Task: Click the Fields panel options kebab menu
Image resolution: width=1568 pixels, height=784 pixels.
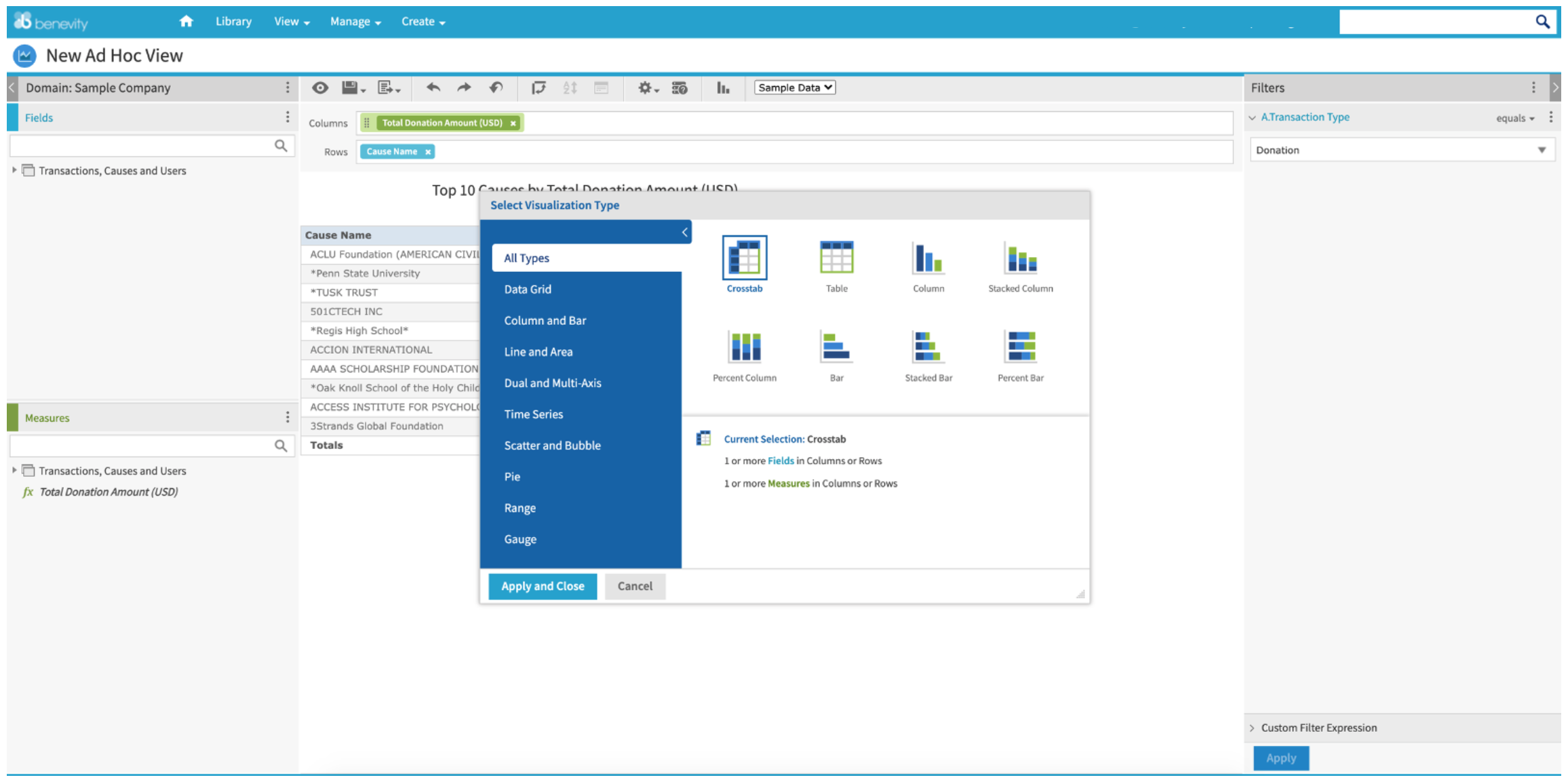Action: pos(288,117)
